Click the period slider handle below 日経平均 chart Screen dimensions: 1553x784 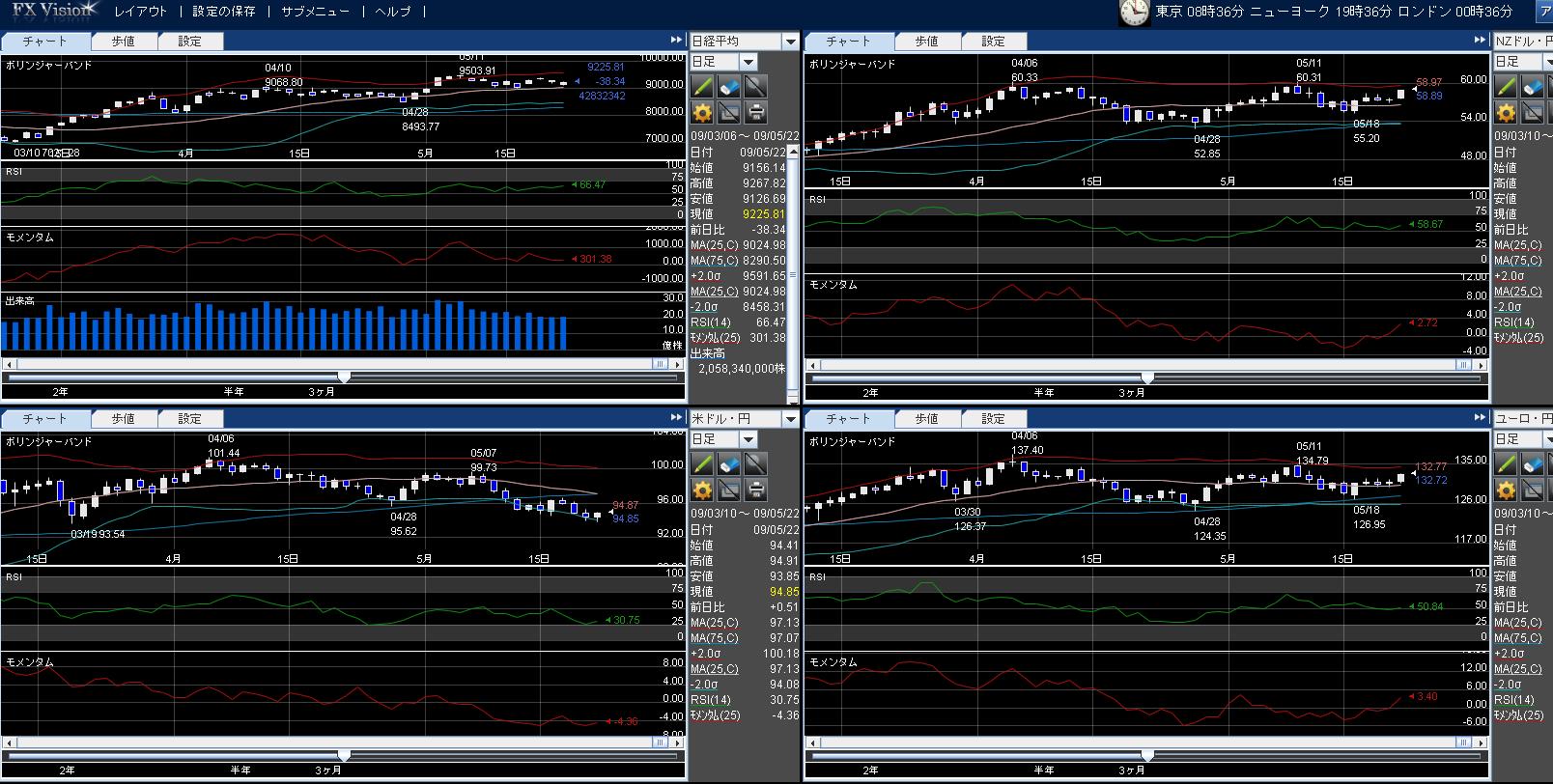coord(343,378)
